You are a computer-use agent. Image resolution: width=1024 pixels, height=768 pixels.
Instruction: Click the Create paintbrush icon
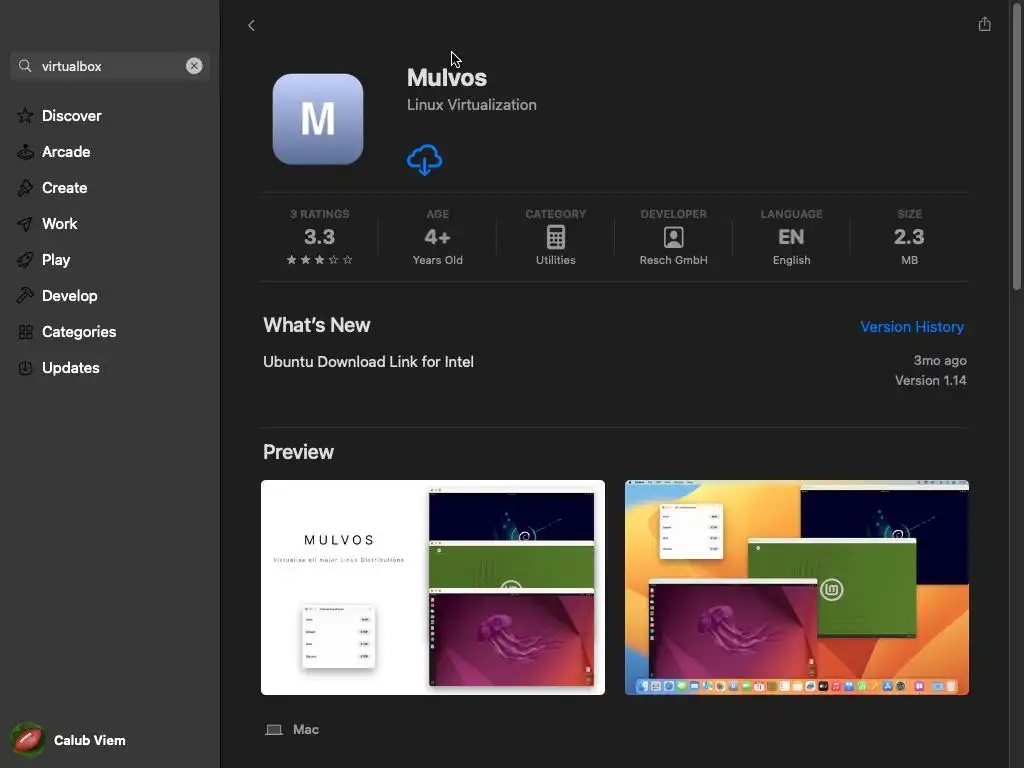[25, 187]
